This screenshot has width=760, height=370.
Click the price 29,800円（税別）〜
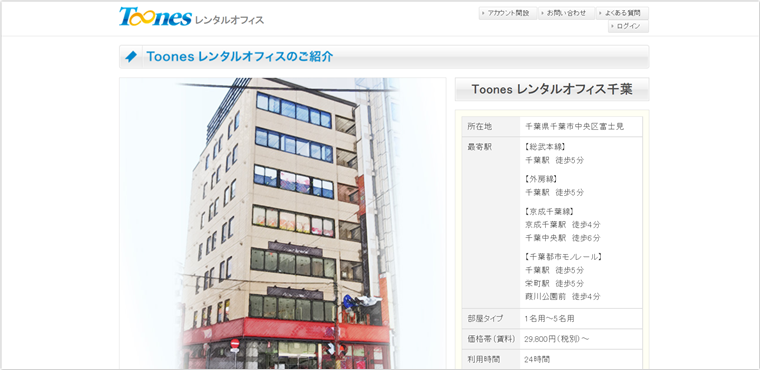pyautogui.click(x=557, y=339)
